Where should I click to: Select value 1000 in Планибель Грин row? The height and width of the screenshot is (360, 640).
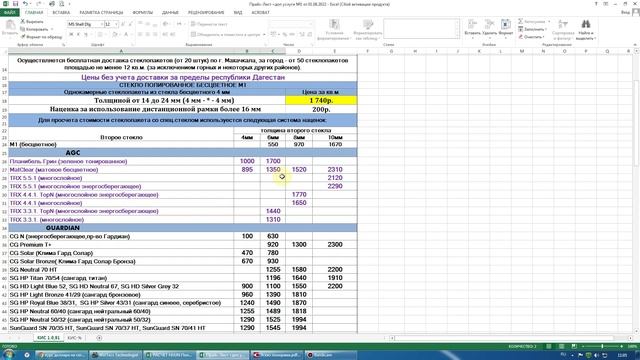pyautogui.click(x=247, y=161)
